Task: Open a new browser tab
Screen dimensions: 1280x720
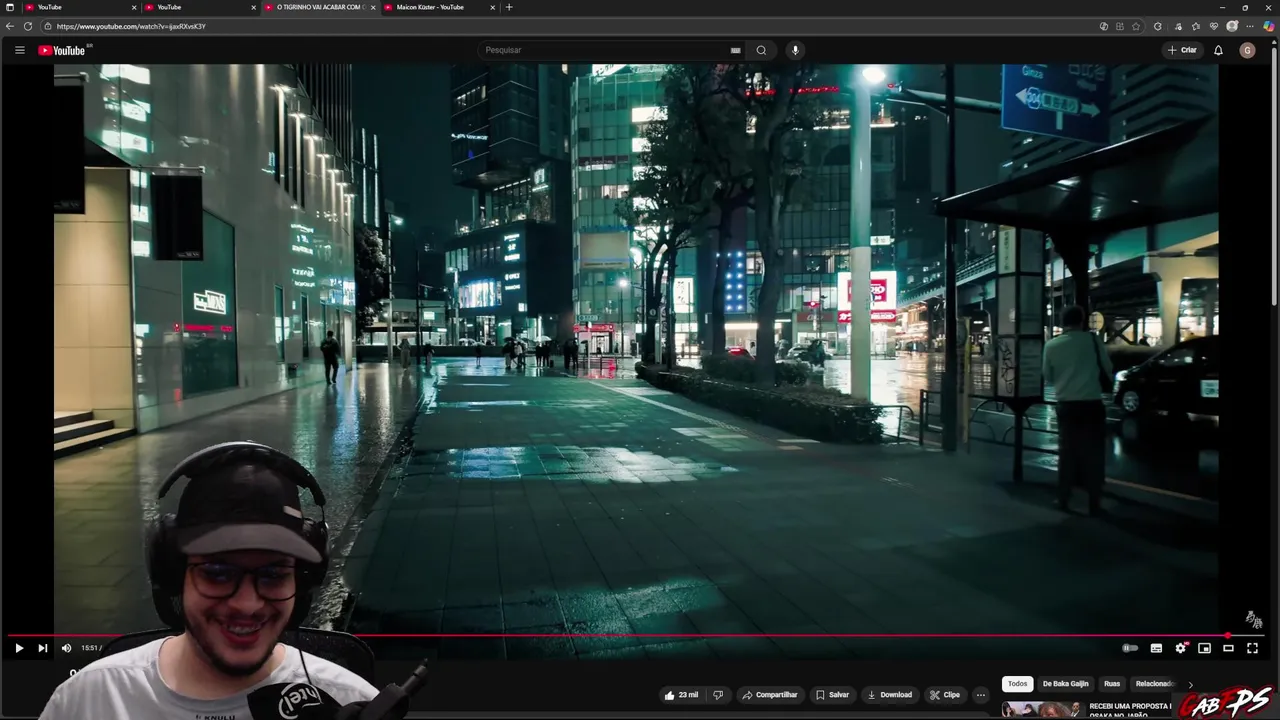Action: click(509, 7)
